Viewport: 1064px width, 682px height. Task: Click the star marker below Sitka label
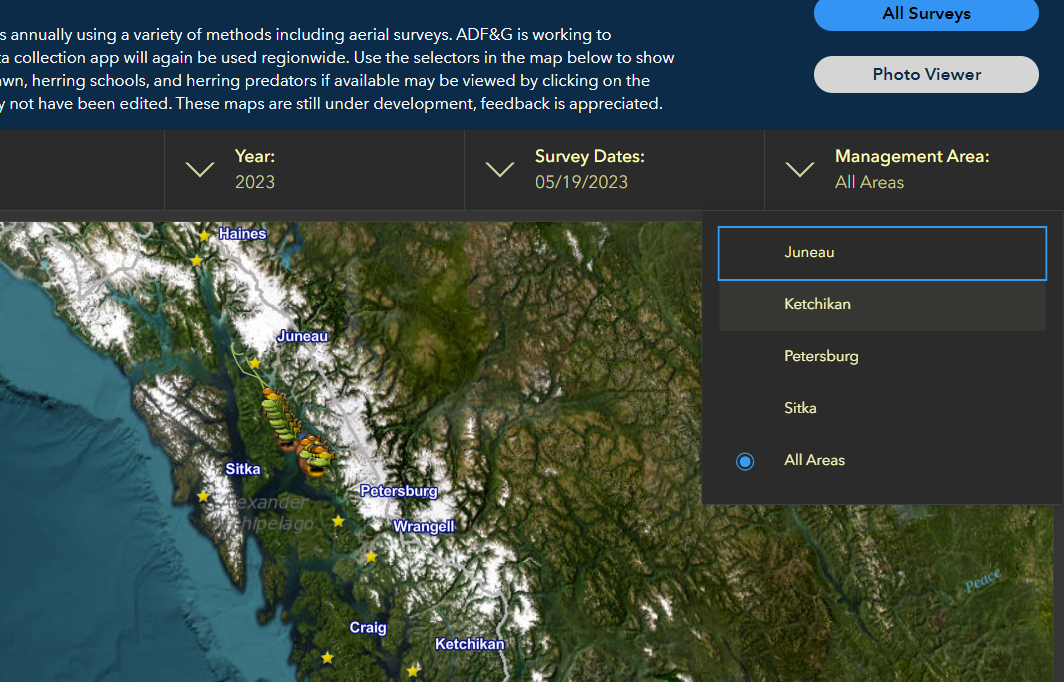[x=203, y=497]
